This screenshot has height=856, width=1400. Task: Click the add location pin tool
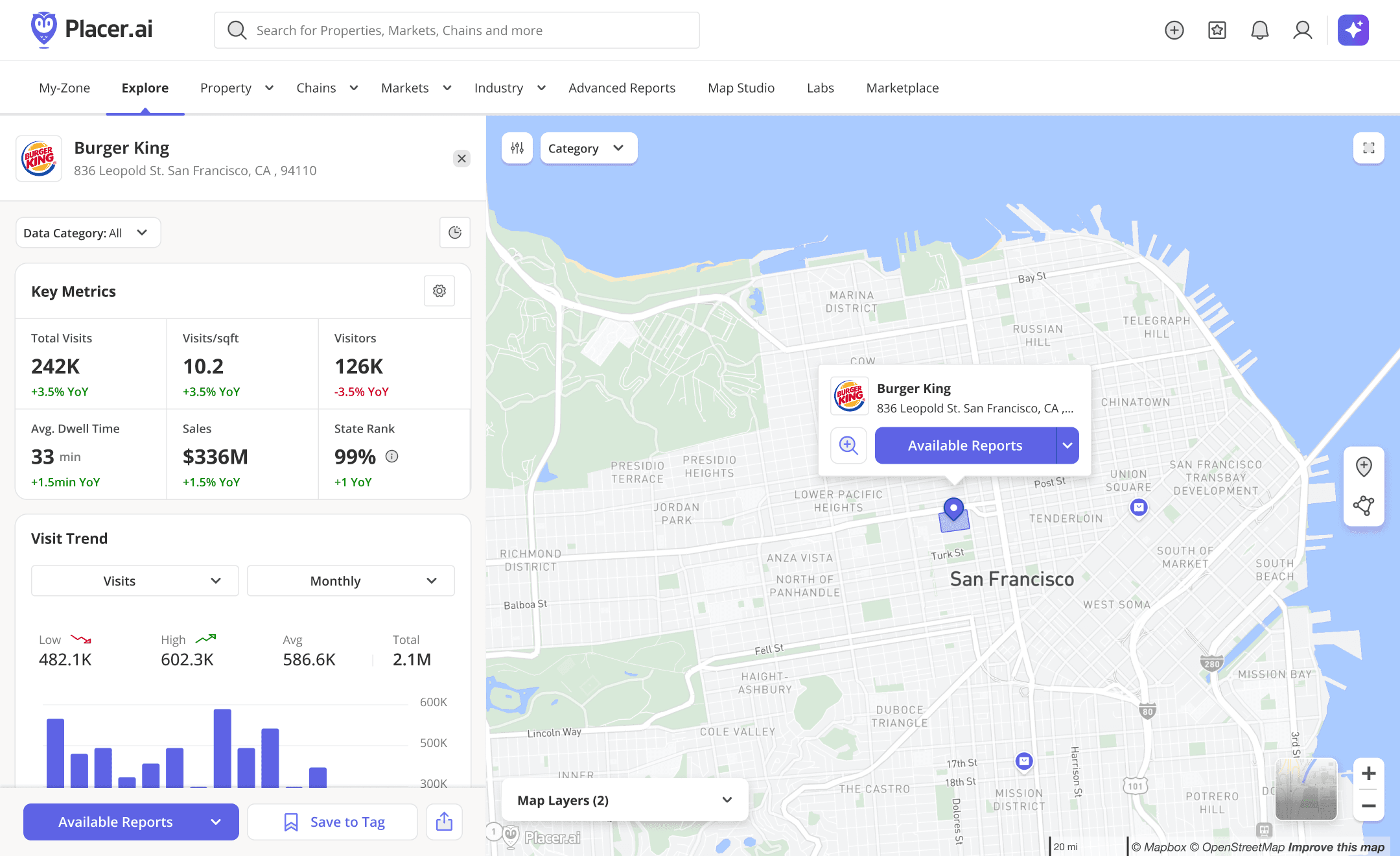click(x=1364, y=466)
